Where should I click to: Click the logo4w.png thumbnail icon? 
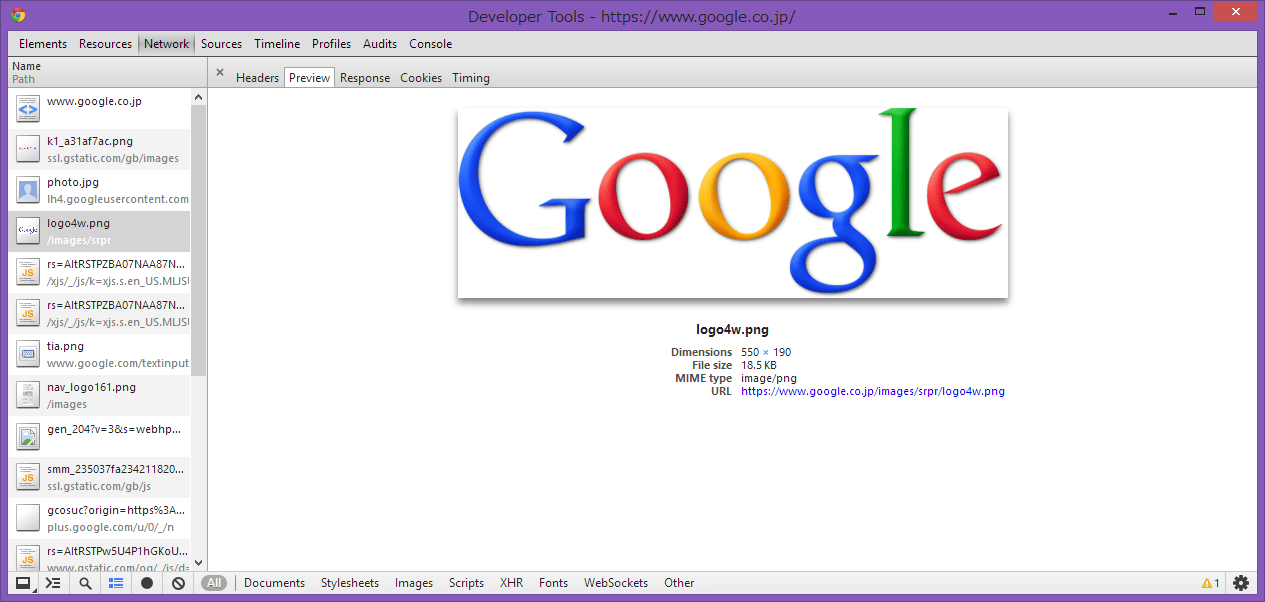28,232
